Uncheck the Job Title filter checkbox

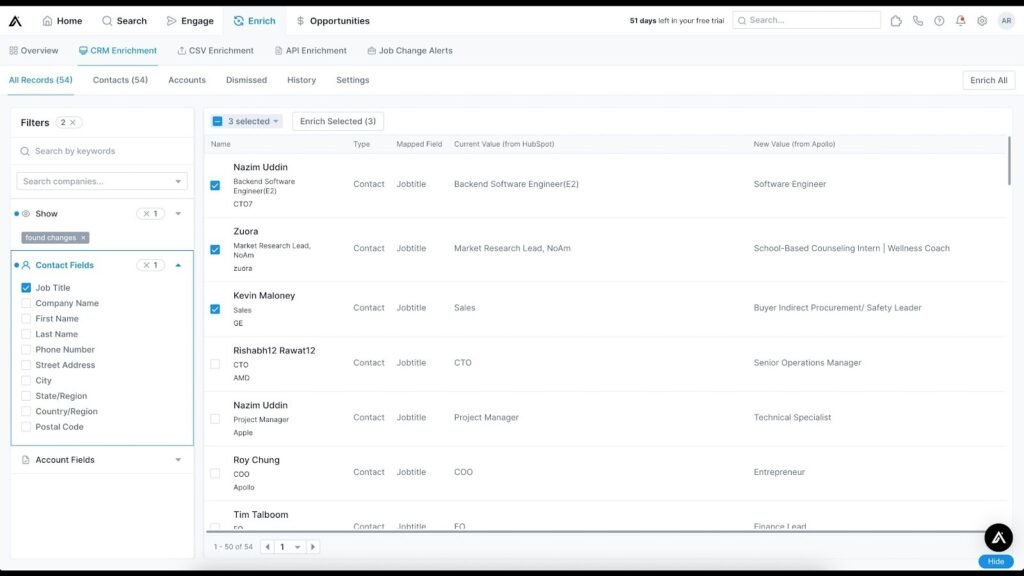click(26, 288)
